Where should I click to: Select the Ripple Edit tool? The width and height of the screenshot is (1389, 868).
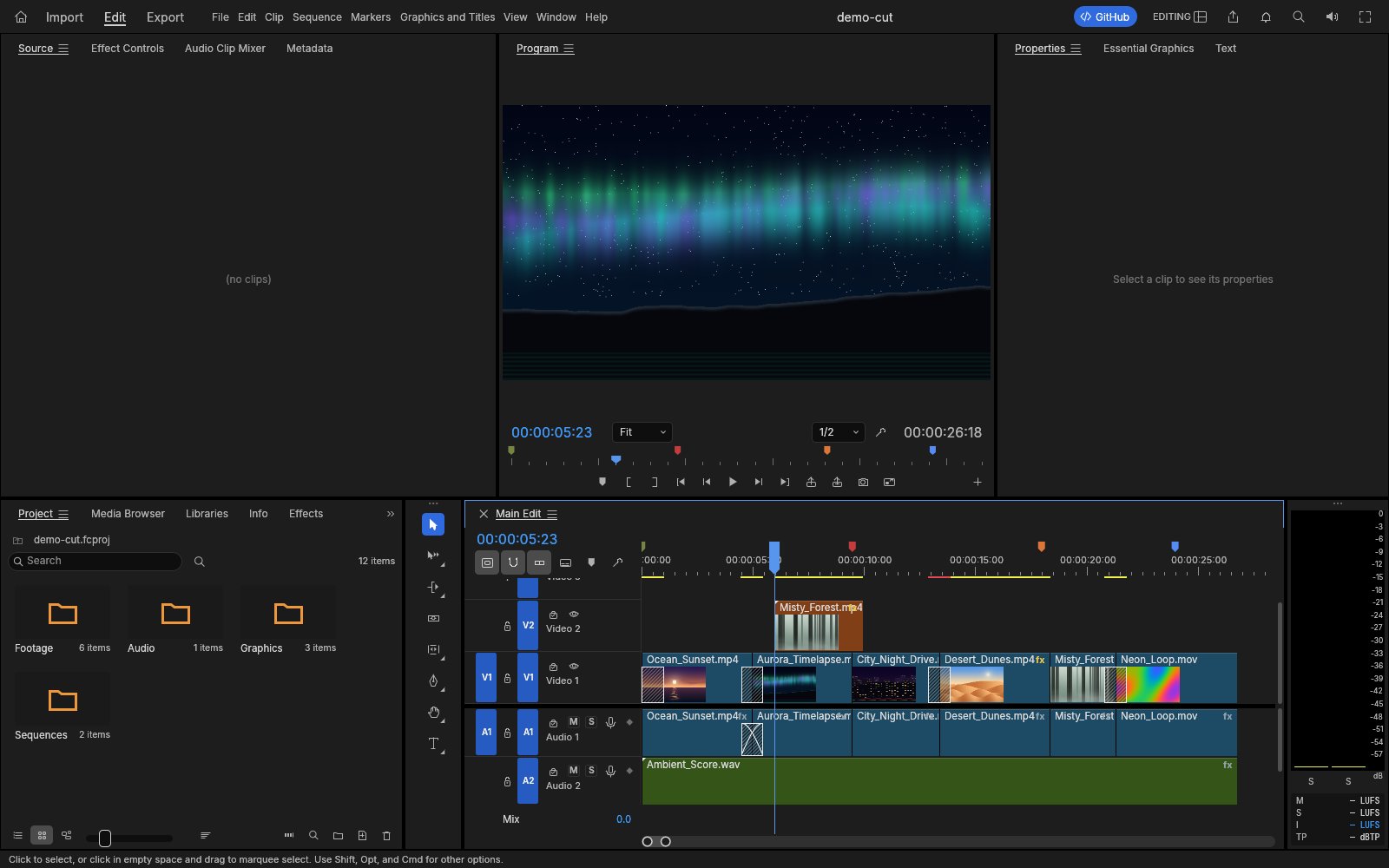433,587
